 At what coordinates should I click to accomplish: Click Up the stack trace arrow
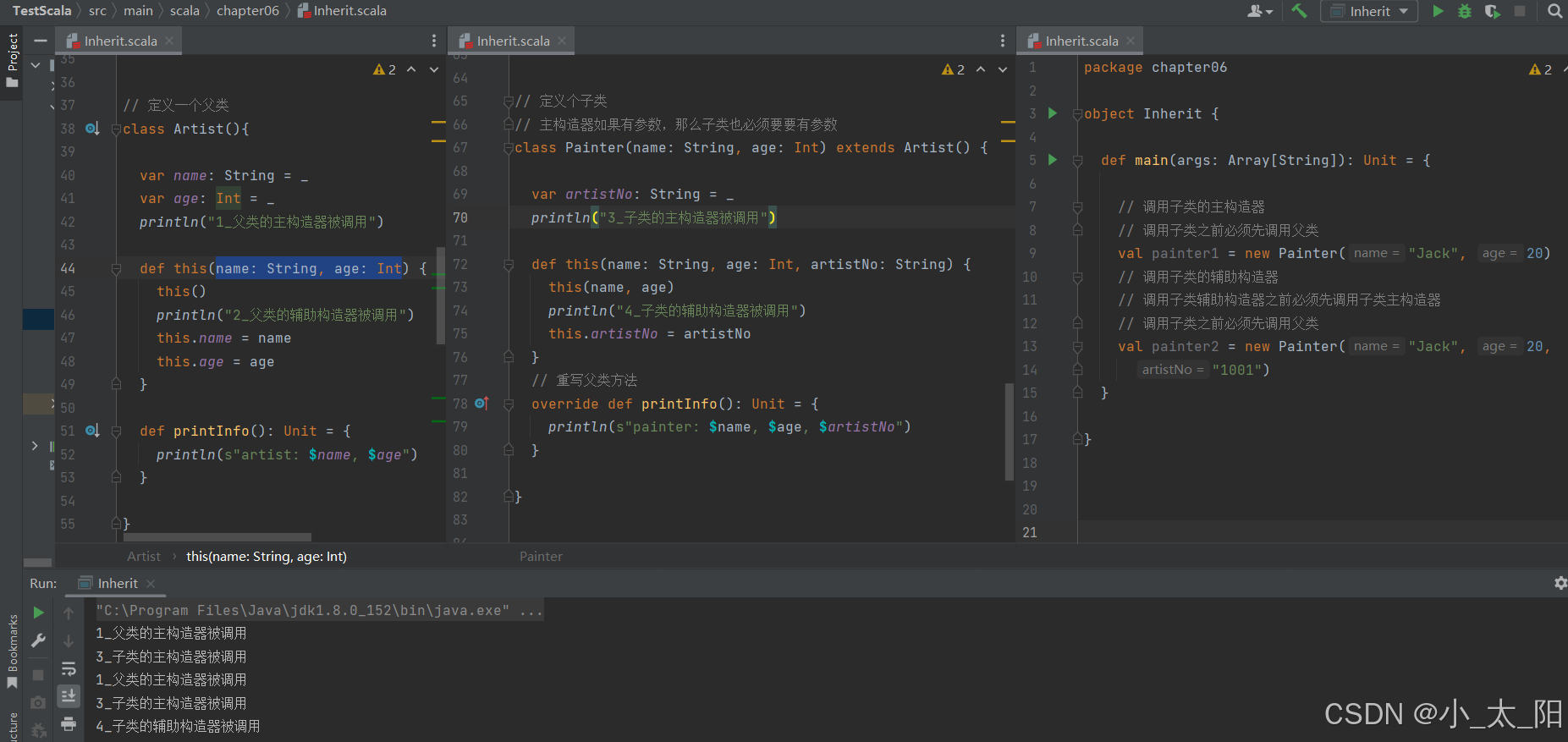(x=69, y=613)
